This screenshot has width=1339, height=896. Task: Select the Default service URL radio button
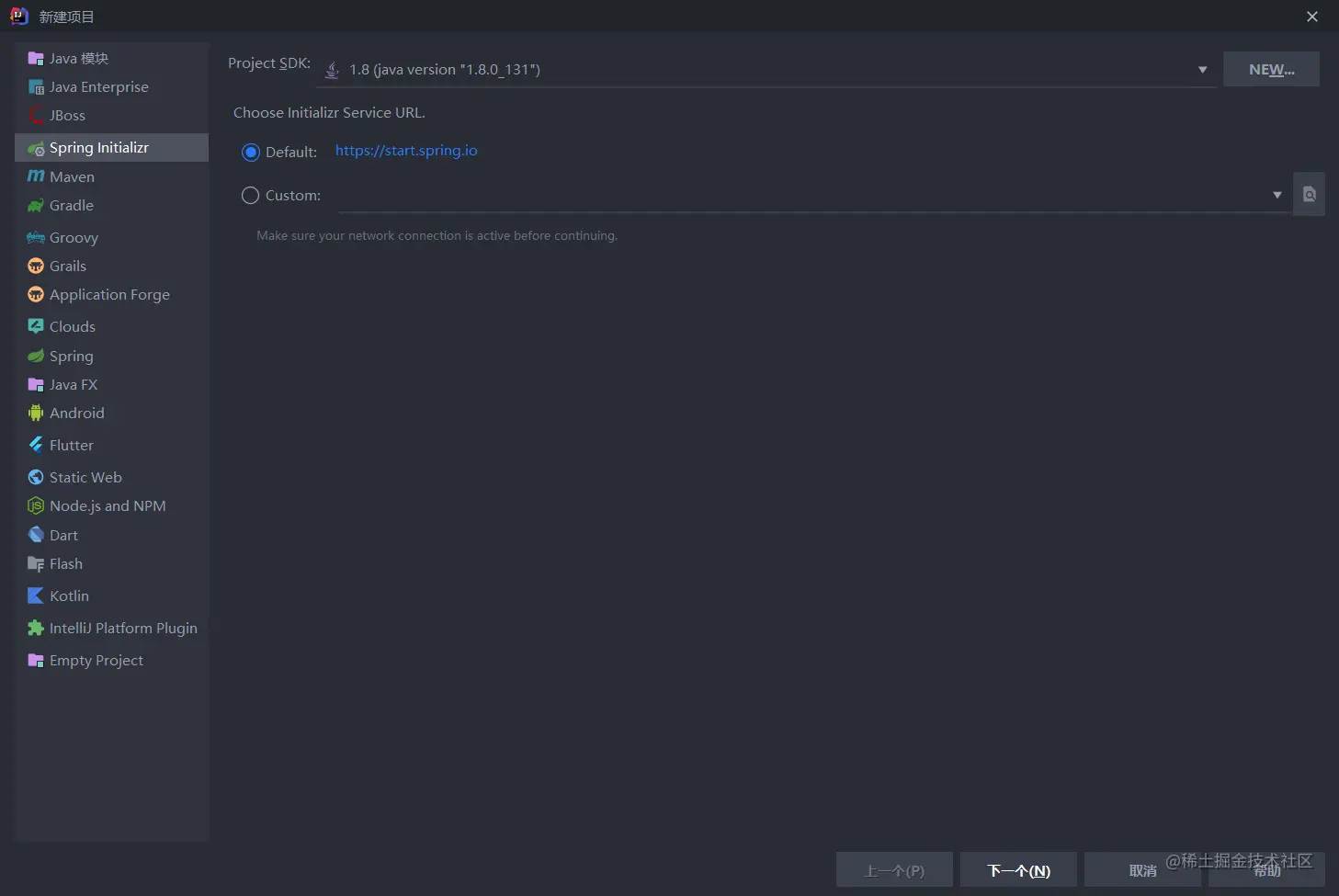(251, 153)
